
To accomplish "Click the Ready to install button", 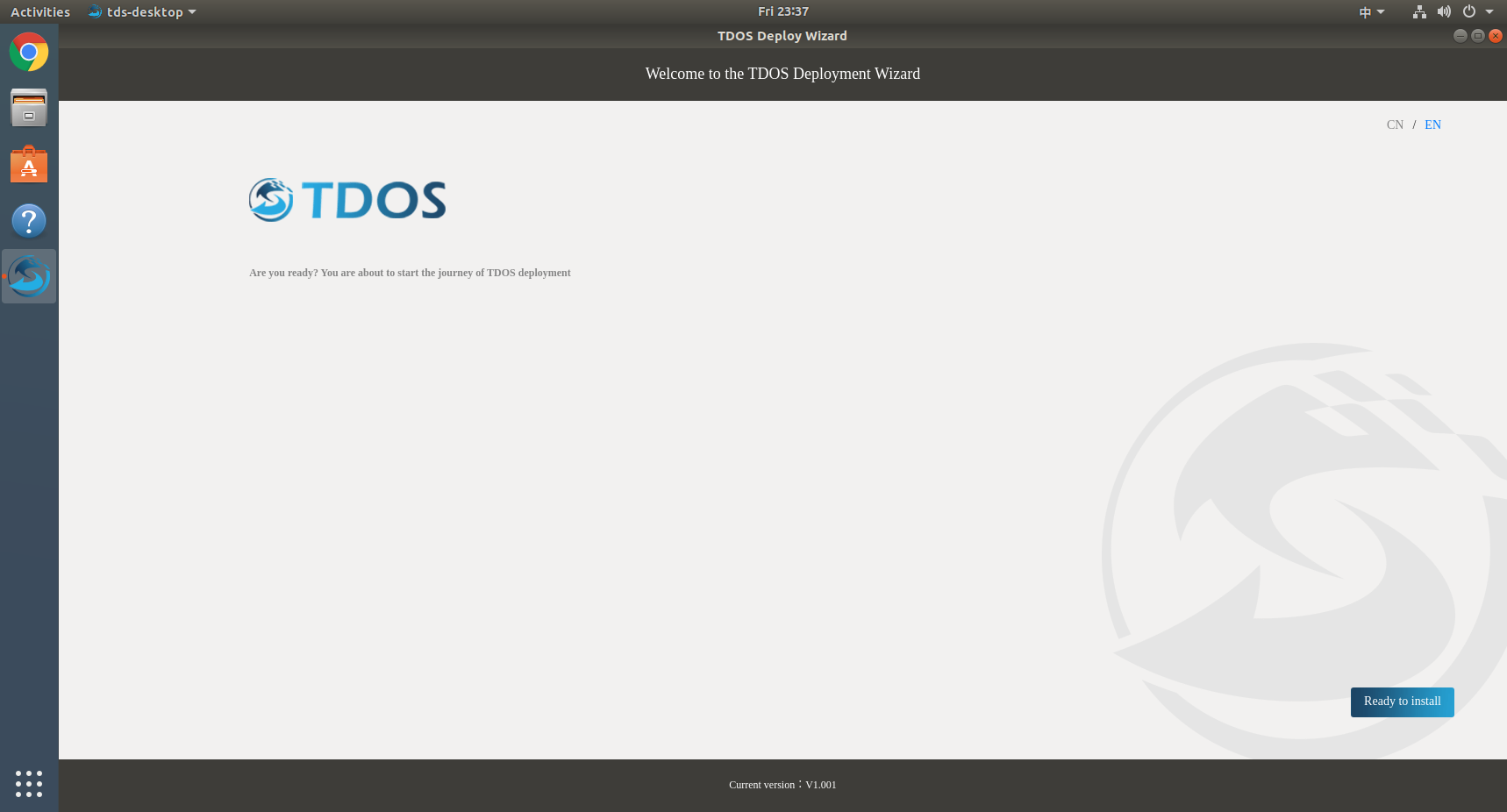I will [1402, 702].
